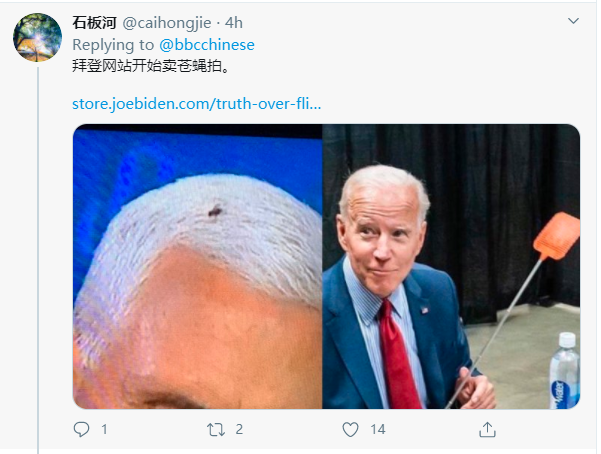601x454 pixels.
Task: Open the @bbcchinese mention
Action: coord(207,45)
